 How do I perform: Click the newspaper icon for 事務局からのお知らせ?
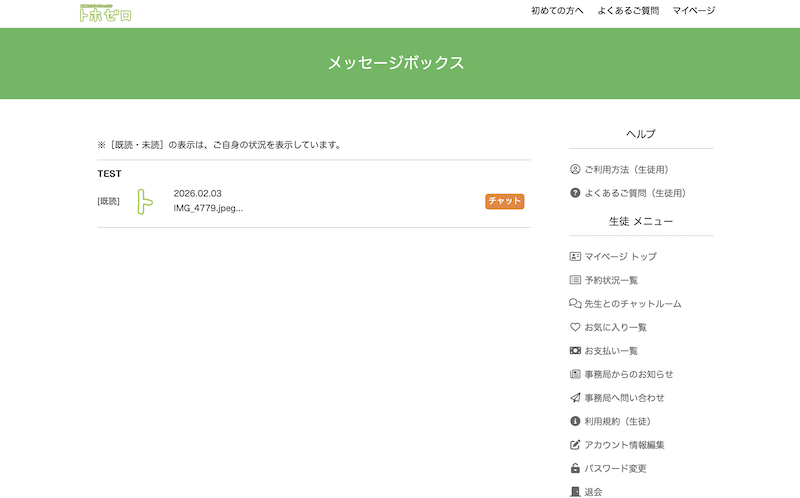(575, 374)
